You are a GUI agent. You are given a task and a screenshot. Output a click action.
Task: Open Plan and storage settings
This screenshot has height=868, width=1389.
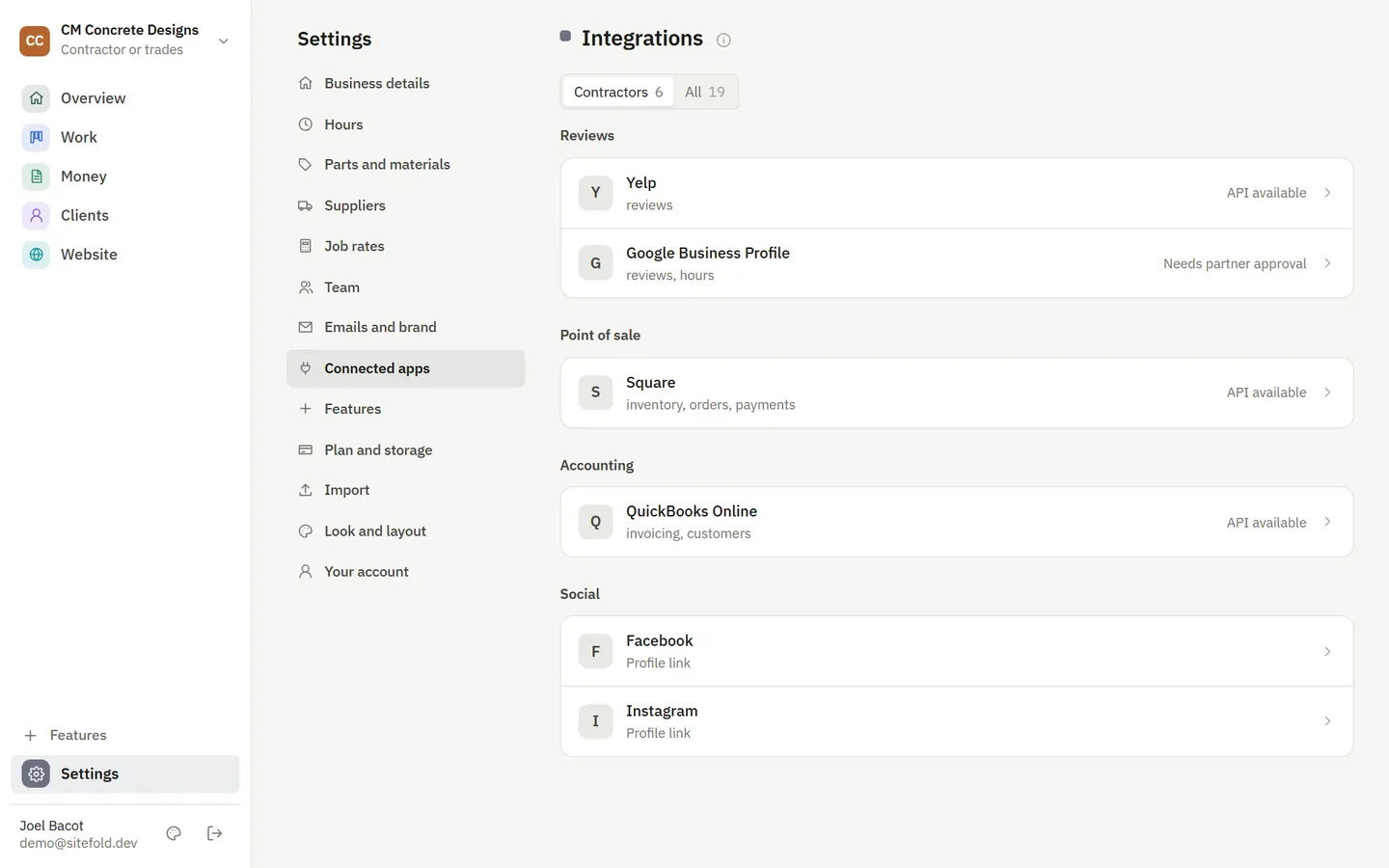point(405,450)
